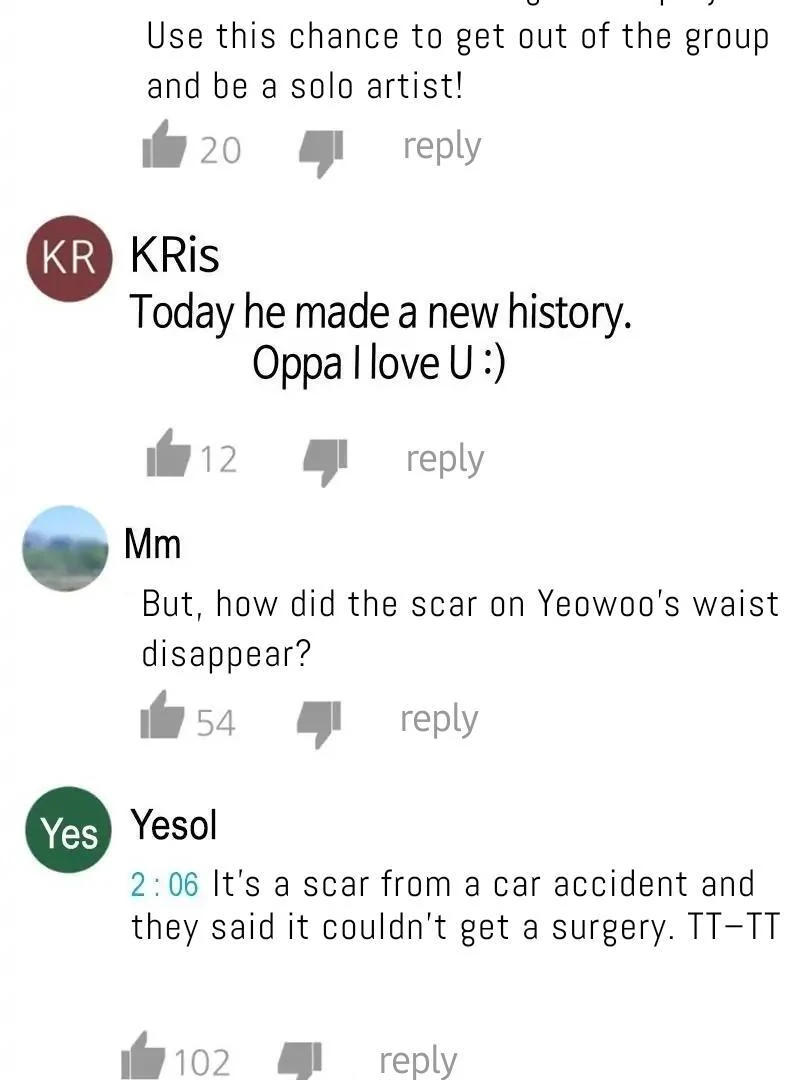
Task: Like KRis's comment with 12 likes
Action: [x=168, y=453]
